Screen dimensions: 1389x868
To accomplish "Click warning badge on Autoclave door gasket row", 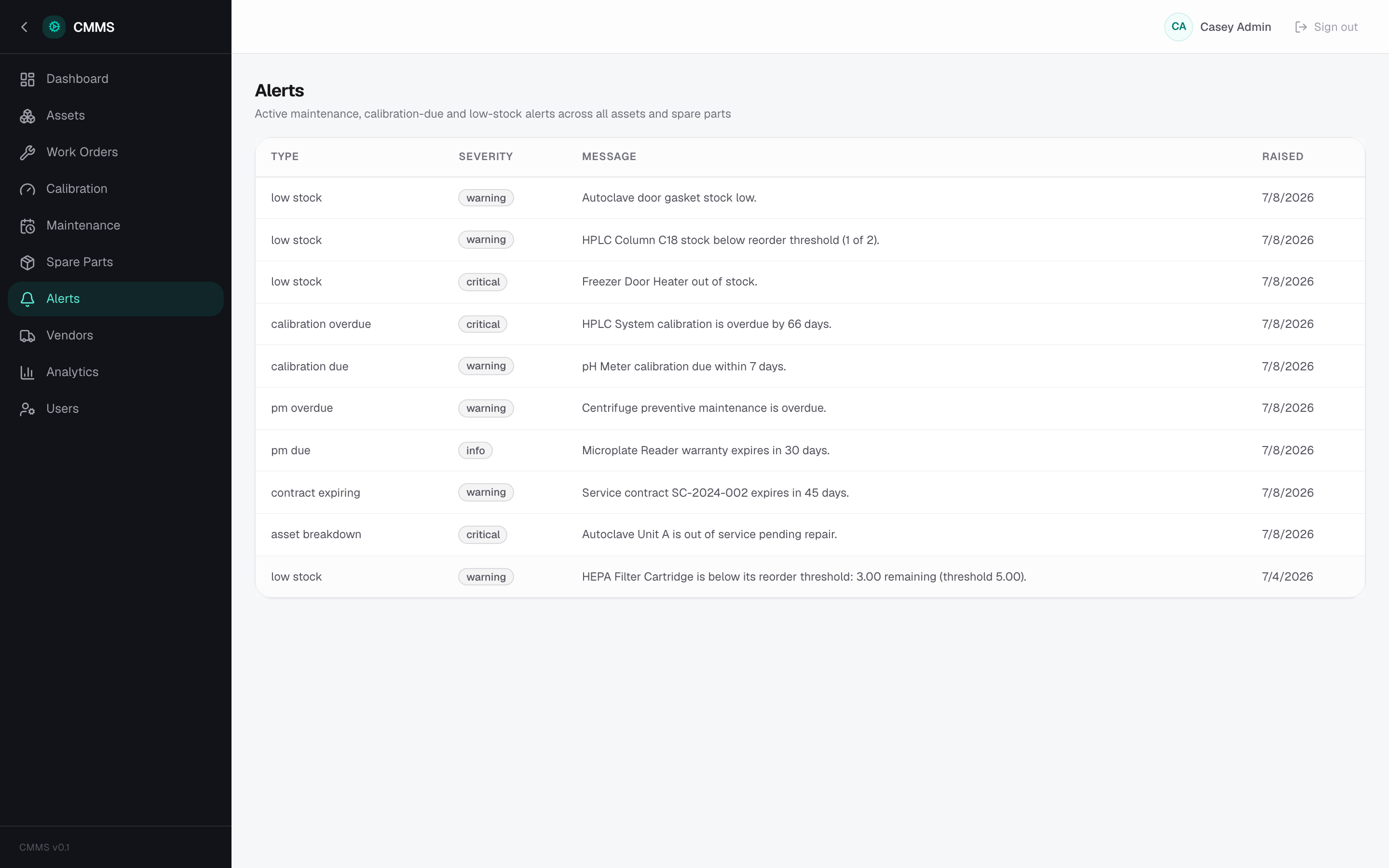I will (x=486, y=198).
